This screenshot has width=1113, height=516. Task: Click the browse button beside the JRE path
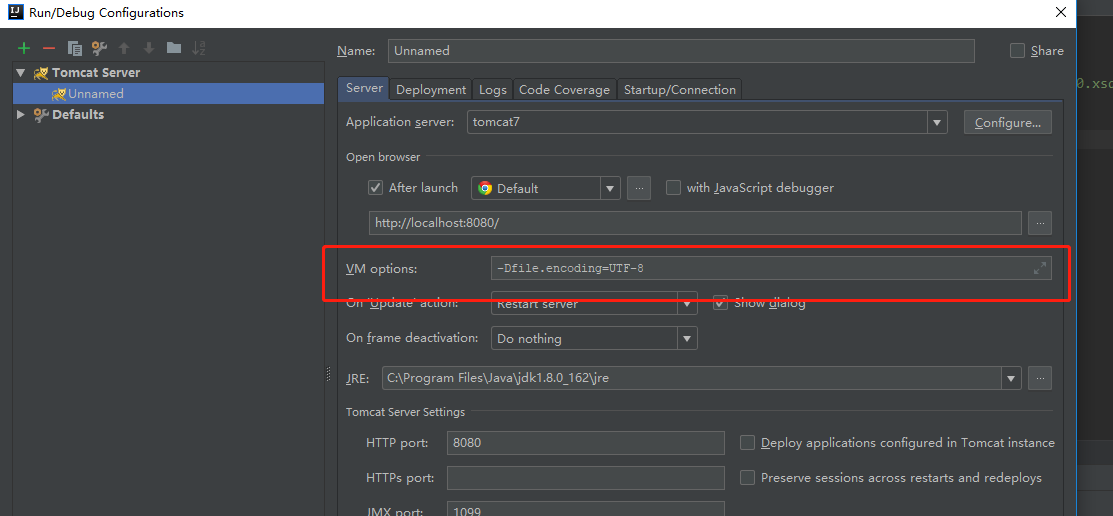1040,378
